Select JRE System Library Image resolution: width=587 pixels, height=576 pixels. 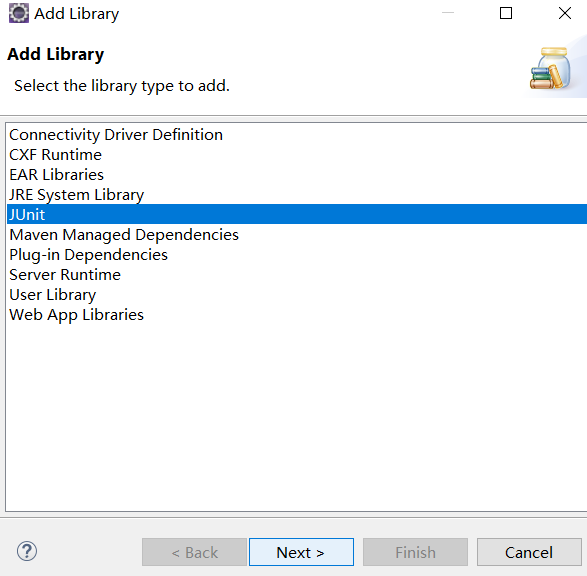point(297,195)
